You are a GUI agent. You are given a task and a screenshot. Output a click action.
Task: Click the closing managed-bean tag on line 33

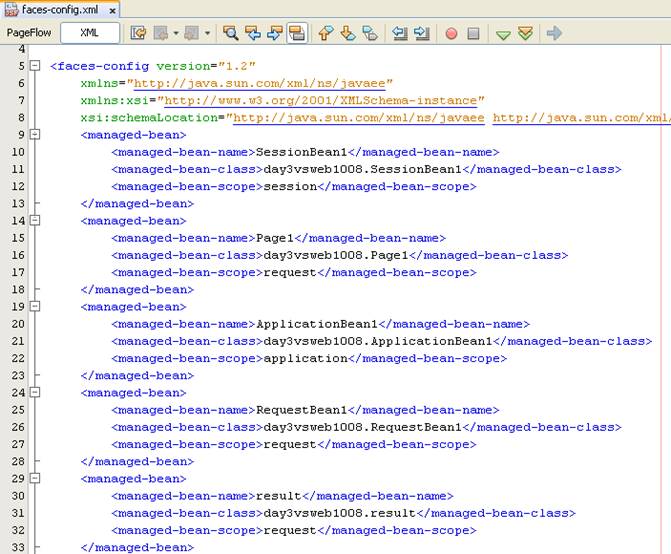[137, 547]
